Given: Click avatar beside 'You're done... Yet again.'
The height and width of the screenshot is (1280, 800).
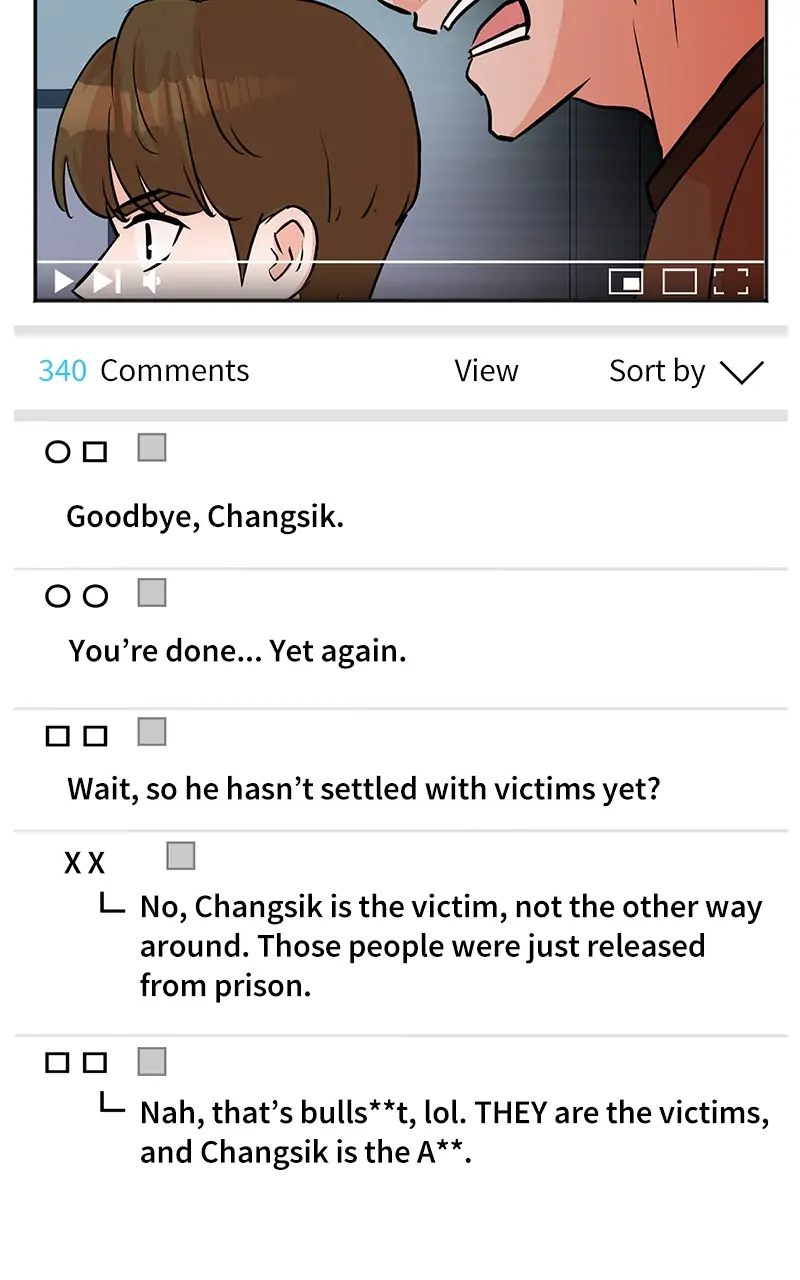Looking at the screenshot, I should pos(152,592).
